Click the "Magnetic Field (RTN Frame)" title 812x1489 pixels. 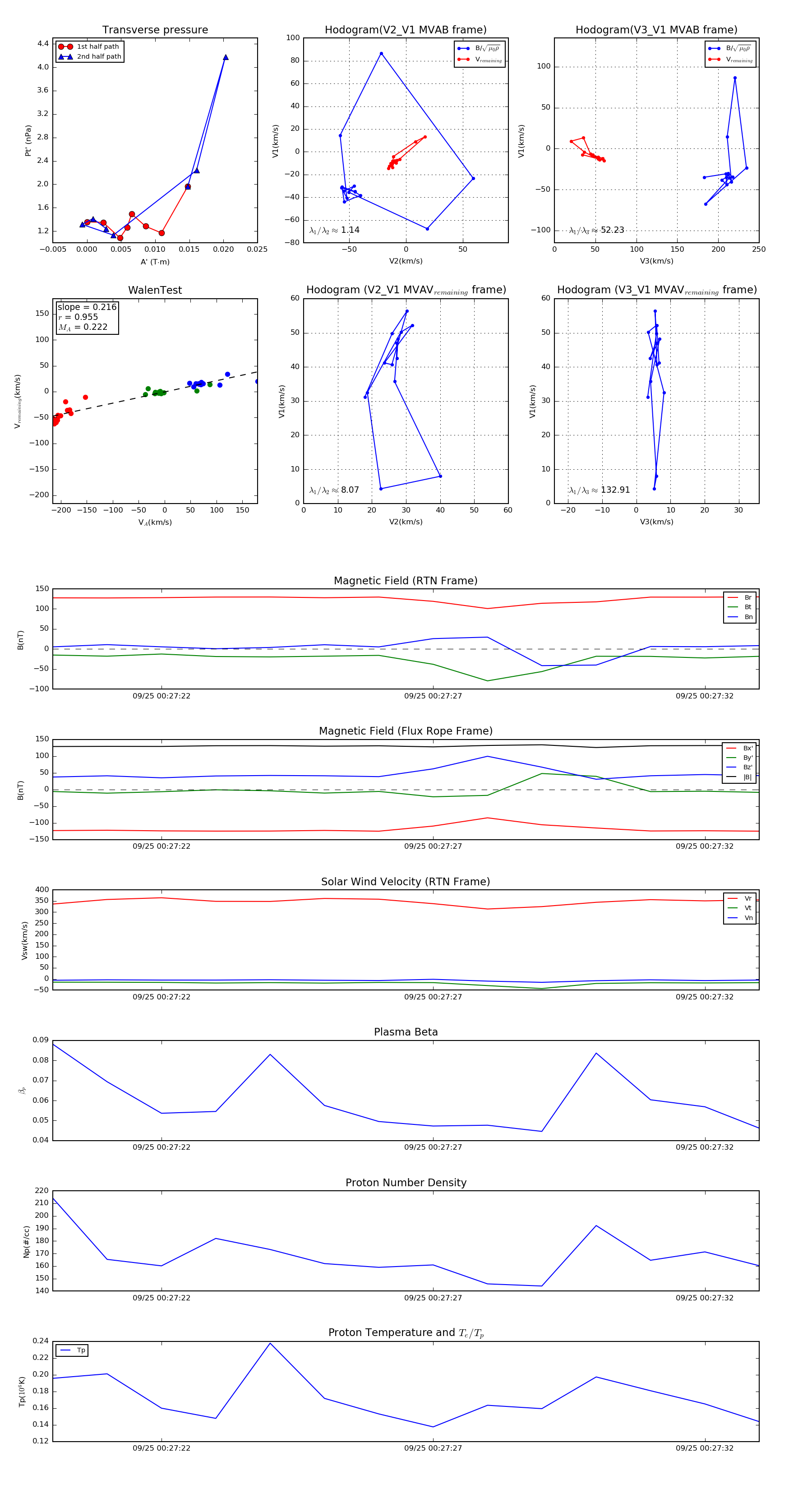click(406, 581)
